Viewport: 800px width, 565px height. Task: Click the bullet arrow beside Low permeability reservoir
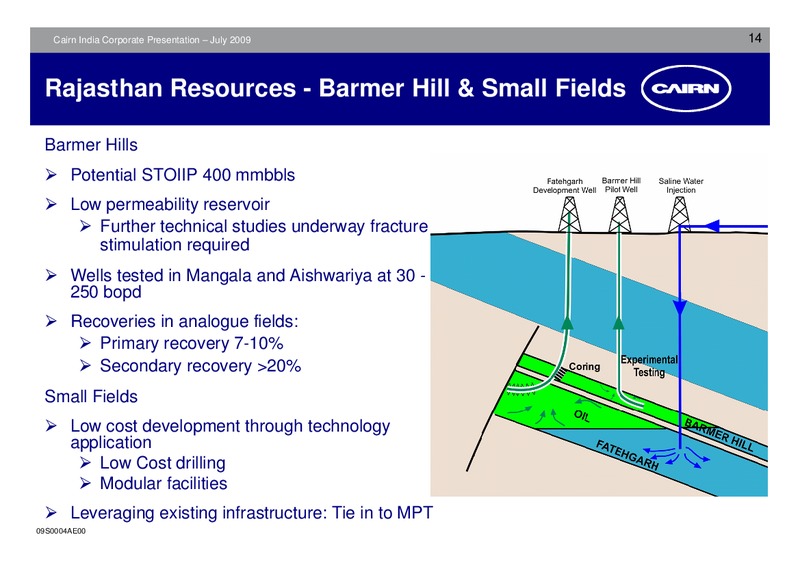click(x=51, y=204)
